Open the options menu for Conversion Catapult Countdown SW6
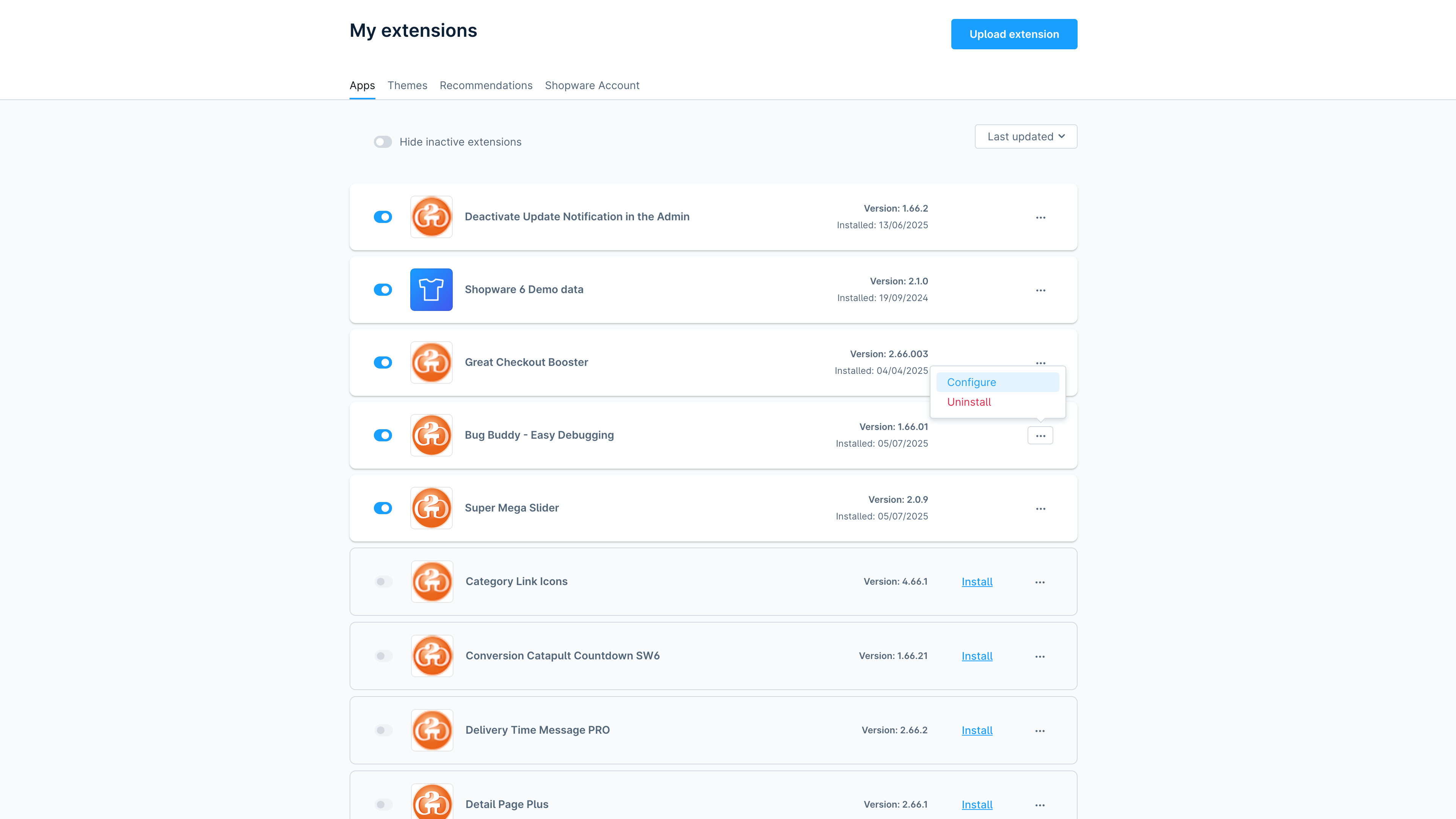 click(x=1039, y=657)
